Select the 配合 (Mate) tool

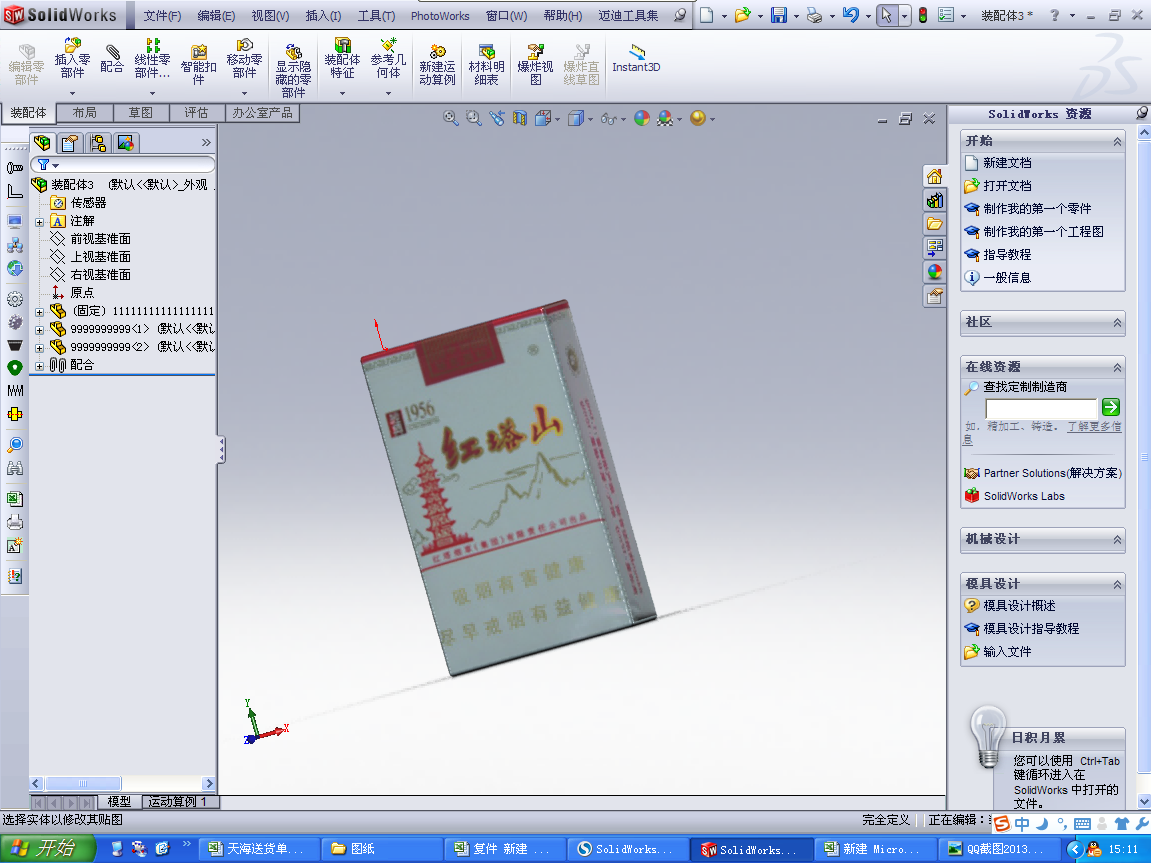point(111,59)
